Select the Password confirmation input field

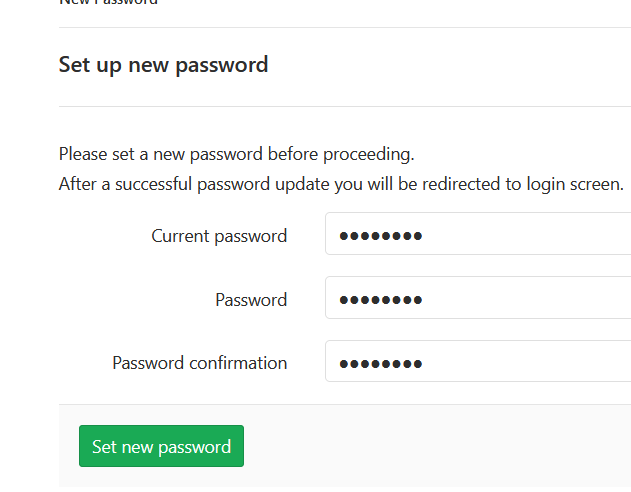(x=478, y=362)
